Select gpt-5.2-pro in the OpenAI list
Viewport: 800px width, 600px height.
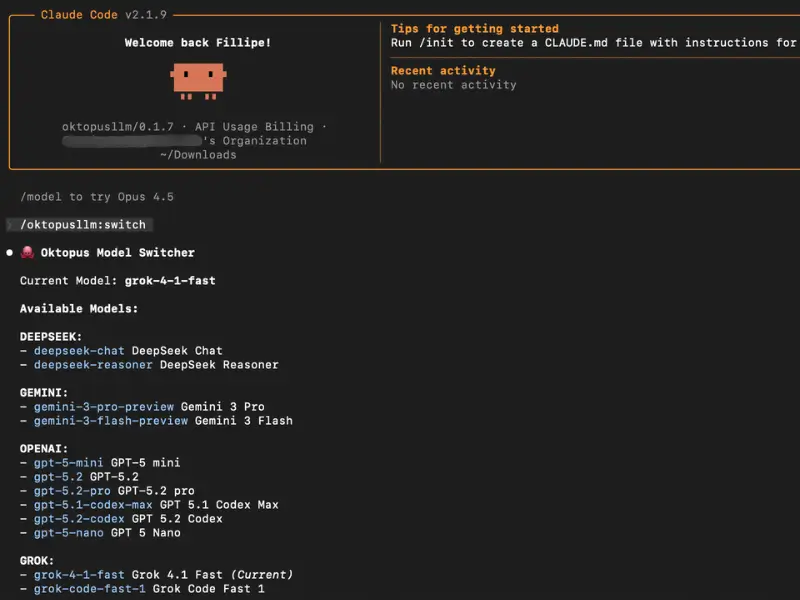pyautogui.click(x=72, y=491)
